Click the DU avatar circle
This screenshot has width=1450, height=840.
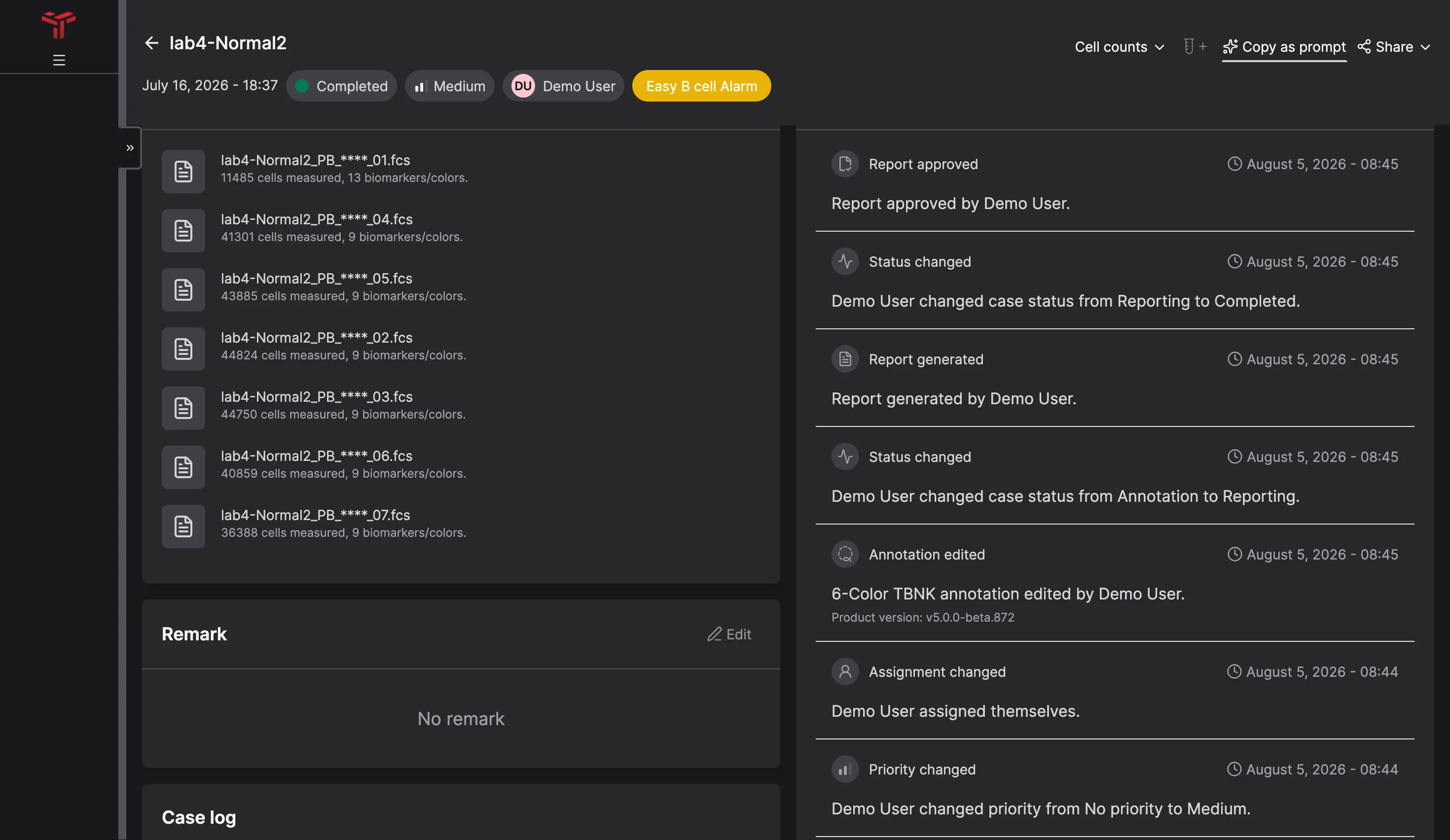click(522, 86)
